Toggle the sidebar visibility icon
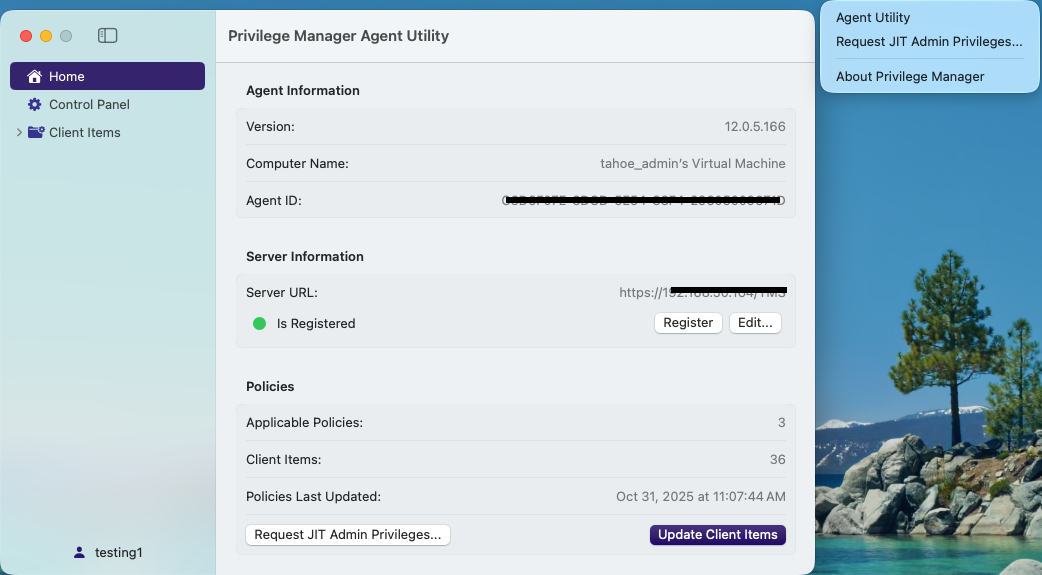Screen dimensions: 1042x575 point(108,36)
